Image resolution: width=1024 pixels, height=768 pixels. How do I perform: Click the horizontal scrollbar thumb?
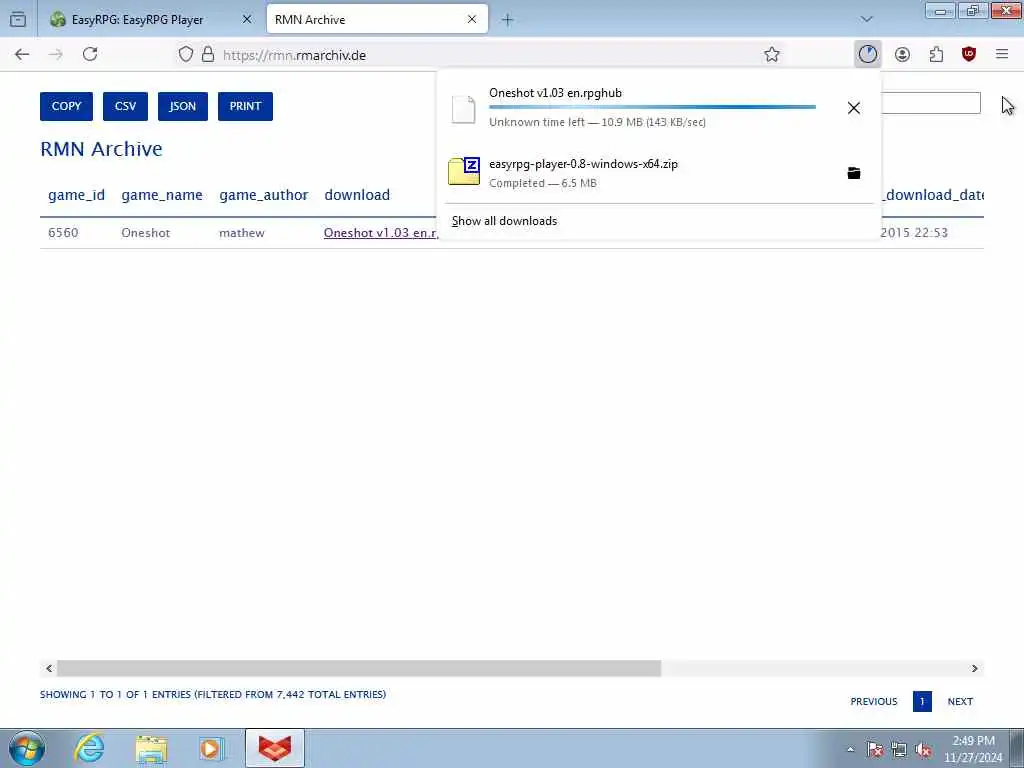click(x=359, y=668)
